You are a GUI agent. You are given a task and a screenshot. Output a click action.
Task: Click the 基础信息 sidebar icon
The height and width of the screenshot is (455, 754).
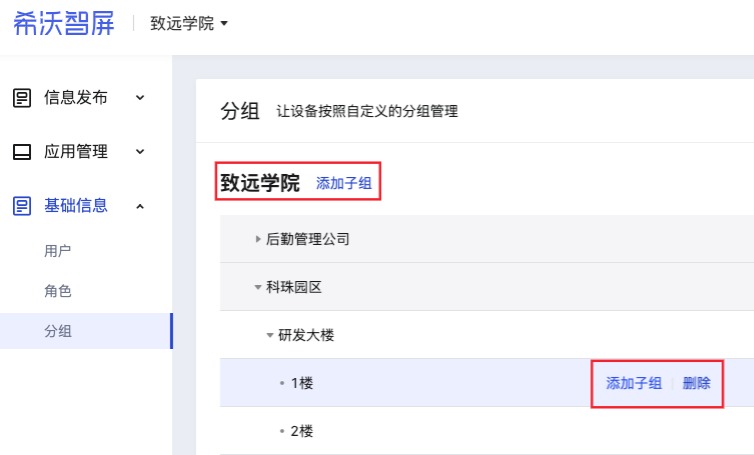tap(22, 206)
